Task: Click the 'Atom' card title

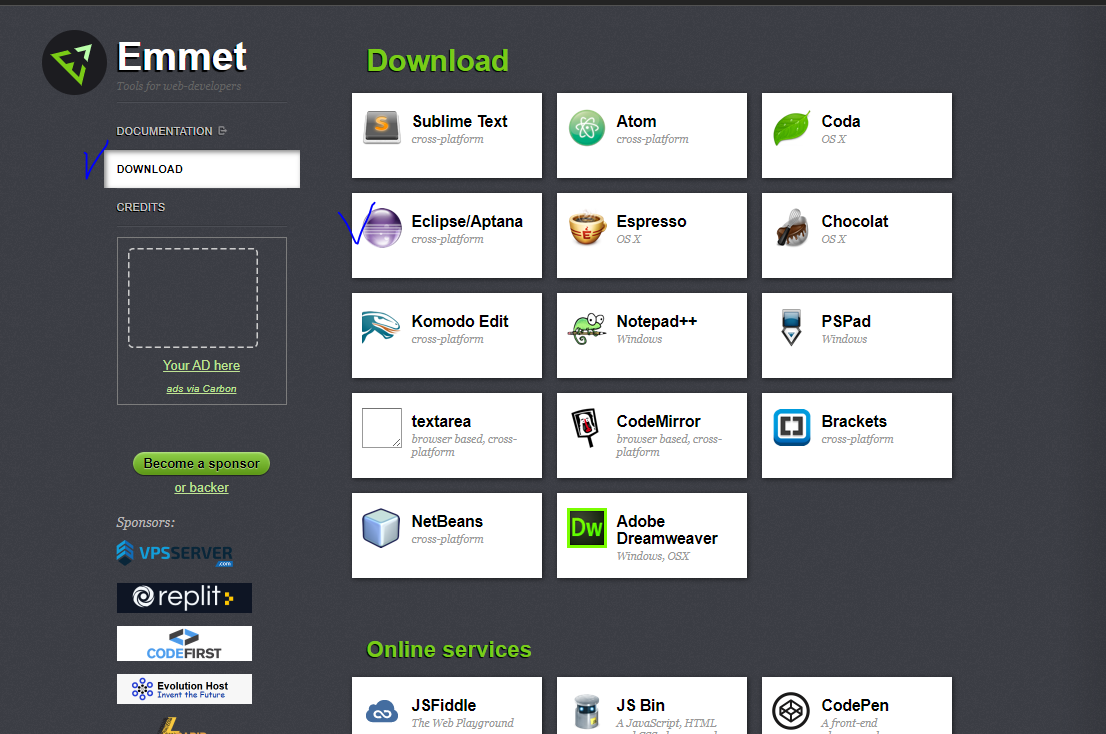Action: click(x=636, y=121)
